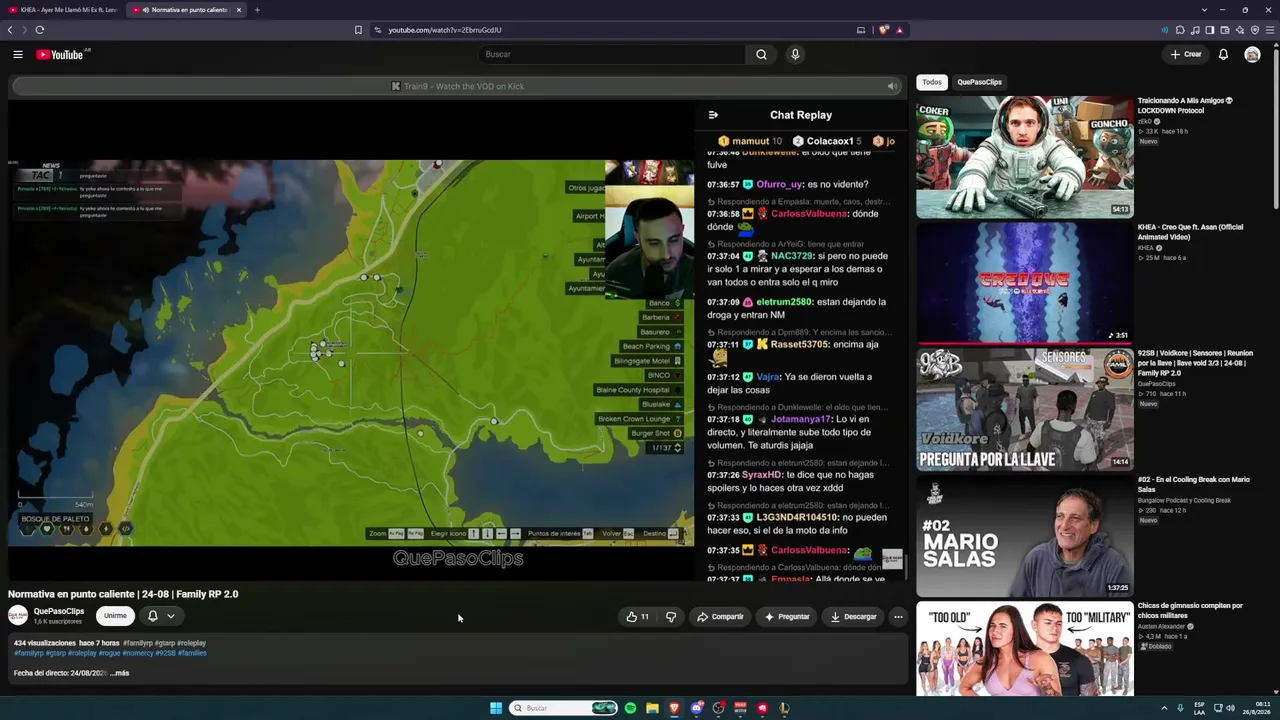The width and height of the screenshot is (1280, 720).
Task: Click the #nomercy hashtag link
Action: 138,653
